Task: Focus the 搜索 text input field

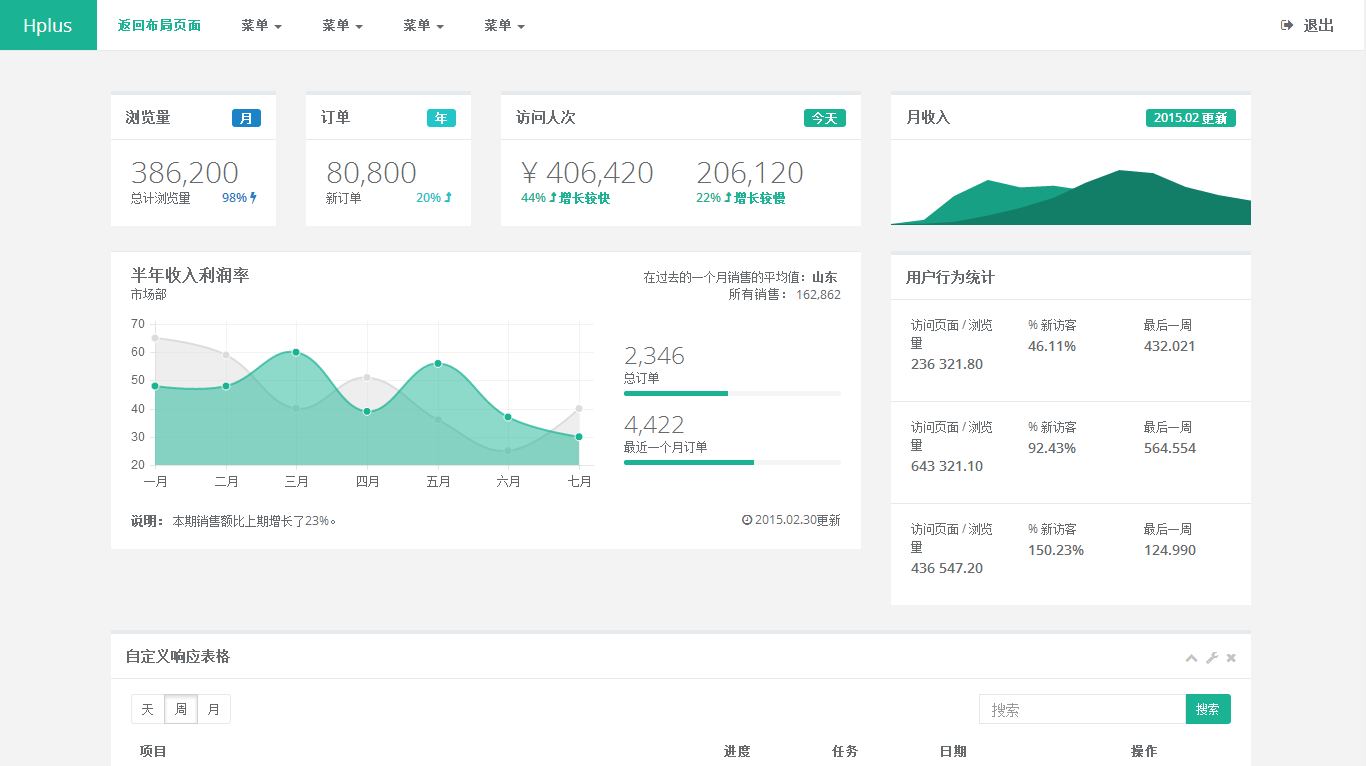Action: coord(1082,709)
